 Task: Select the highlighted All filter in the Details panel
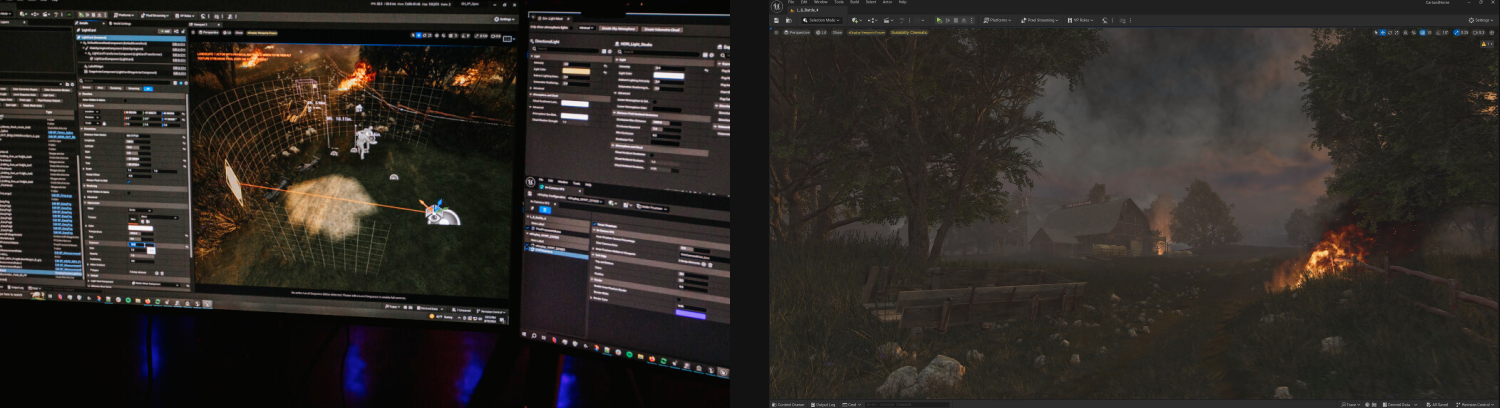(148, 88)
